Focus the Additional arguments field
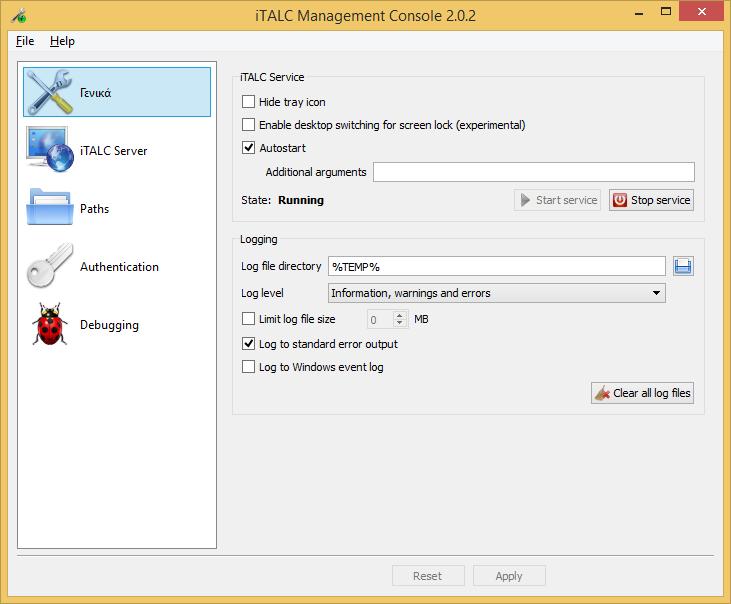The height and width of the screenshot is (604, 731). [x=534, y=172]
